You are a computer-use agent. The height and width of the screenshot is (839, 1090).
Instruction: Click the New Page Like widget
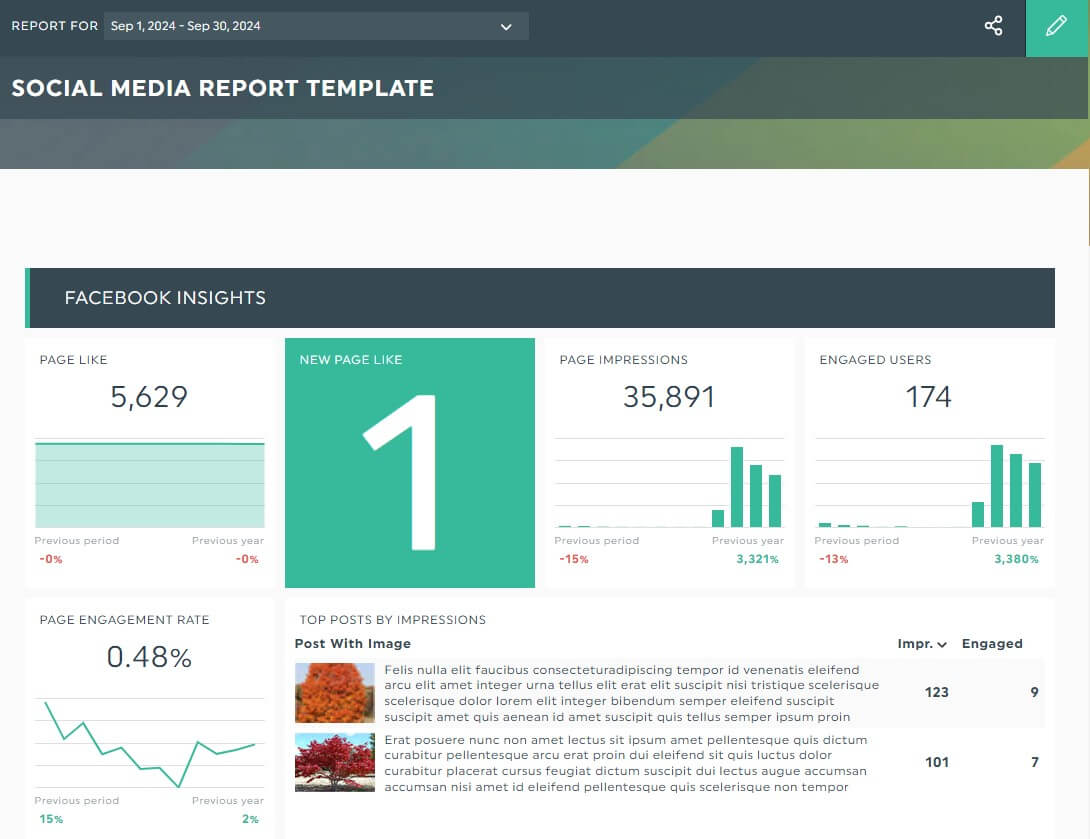(409, 463)
